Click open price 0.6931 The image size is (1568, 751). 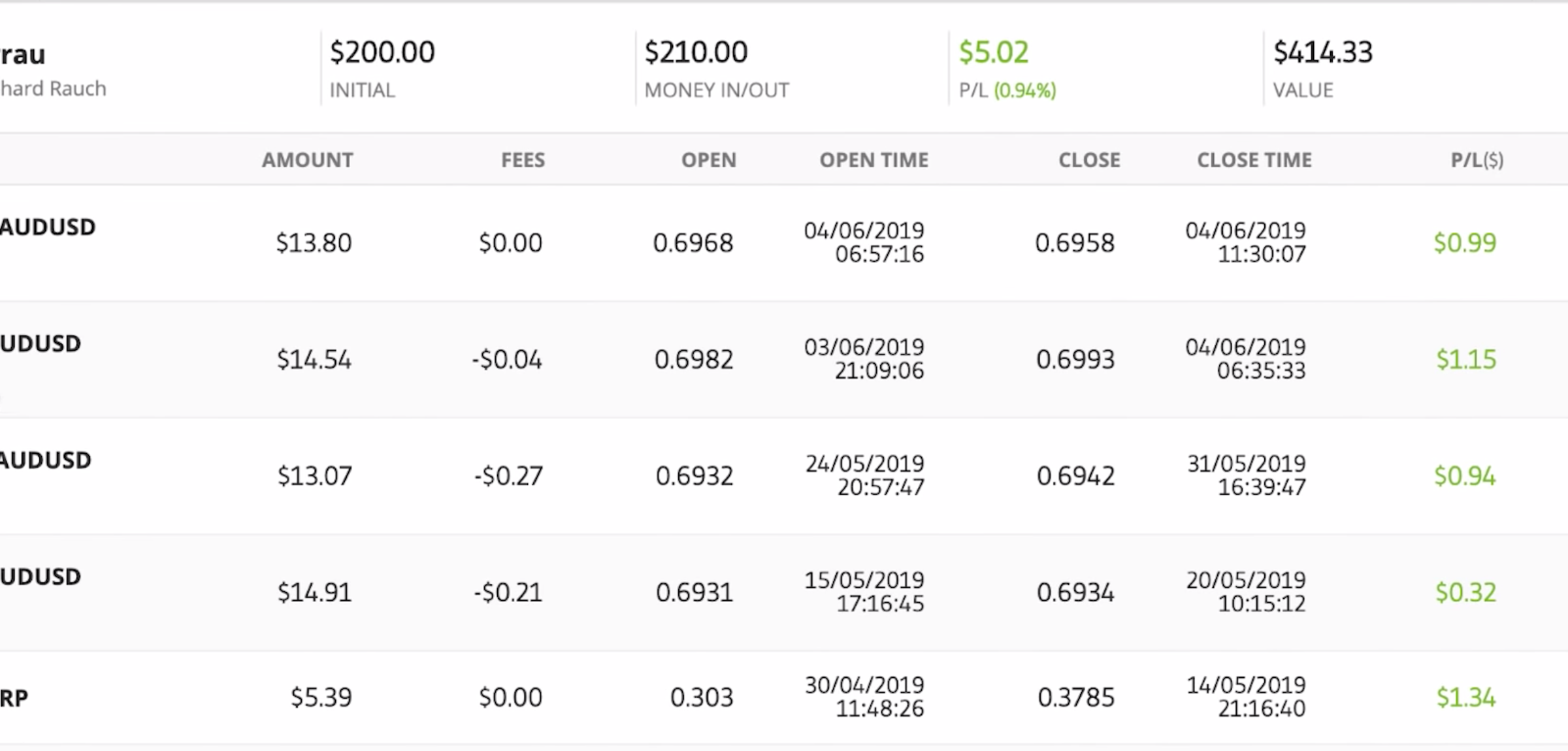point(694,592)
